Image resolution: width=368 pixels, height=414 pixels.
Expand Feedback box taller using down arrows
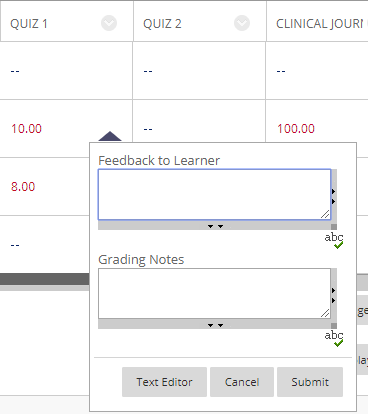click(x=215, y=226)
